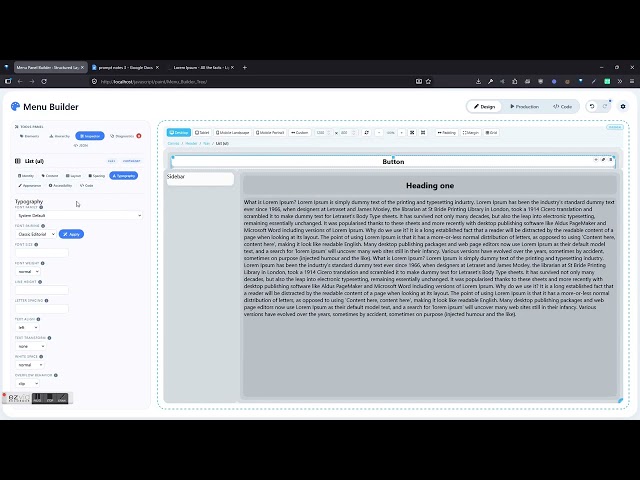
Task: Click inside Line Height input field
Action: point(42,290)
